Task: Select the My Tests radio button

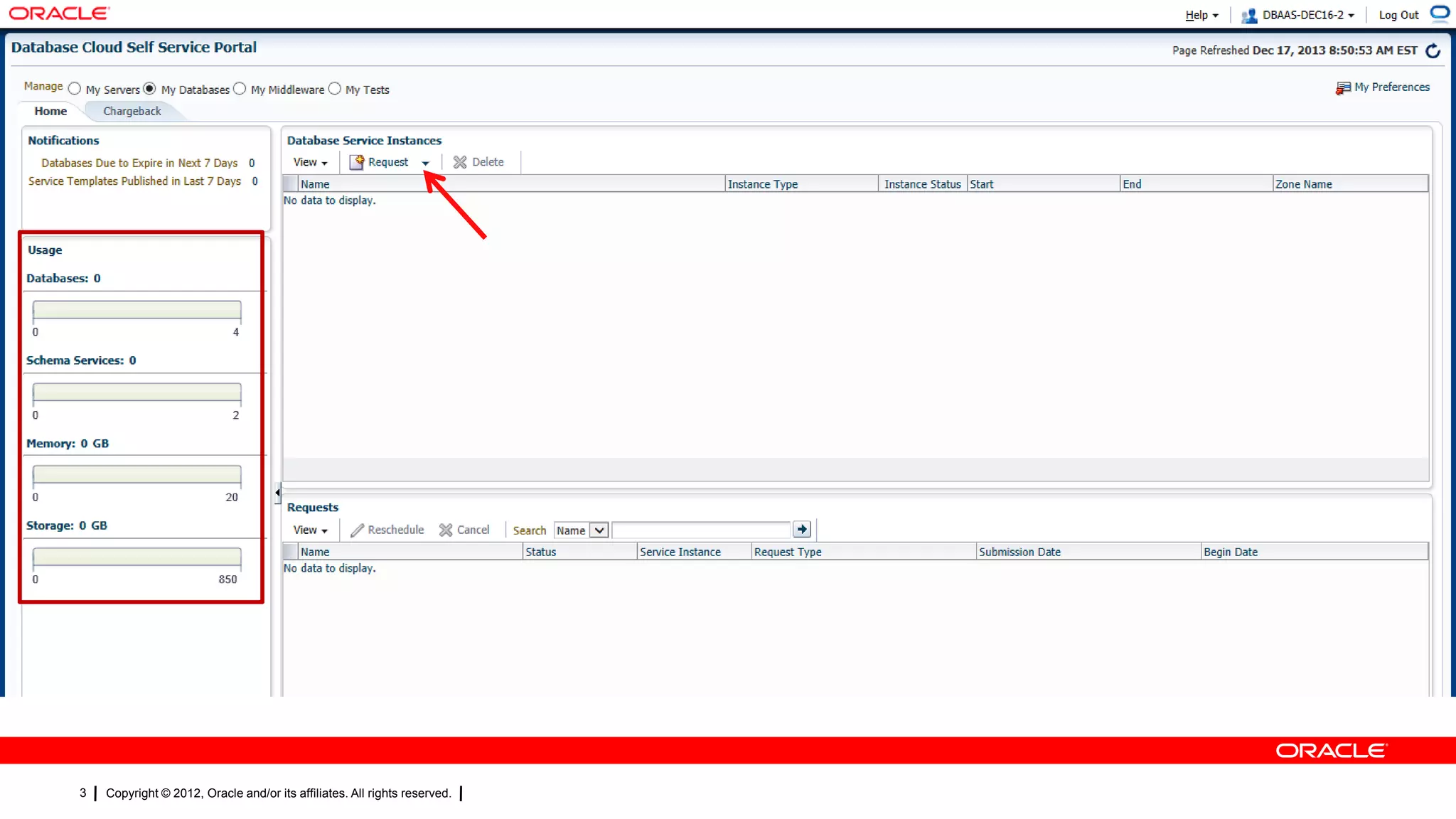Action: pyautogui.click(x=334, y=89)
